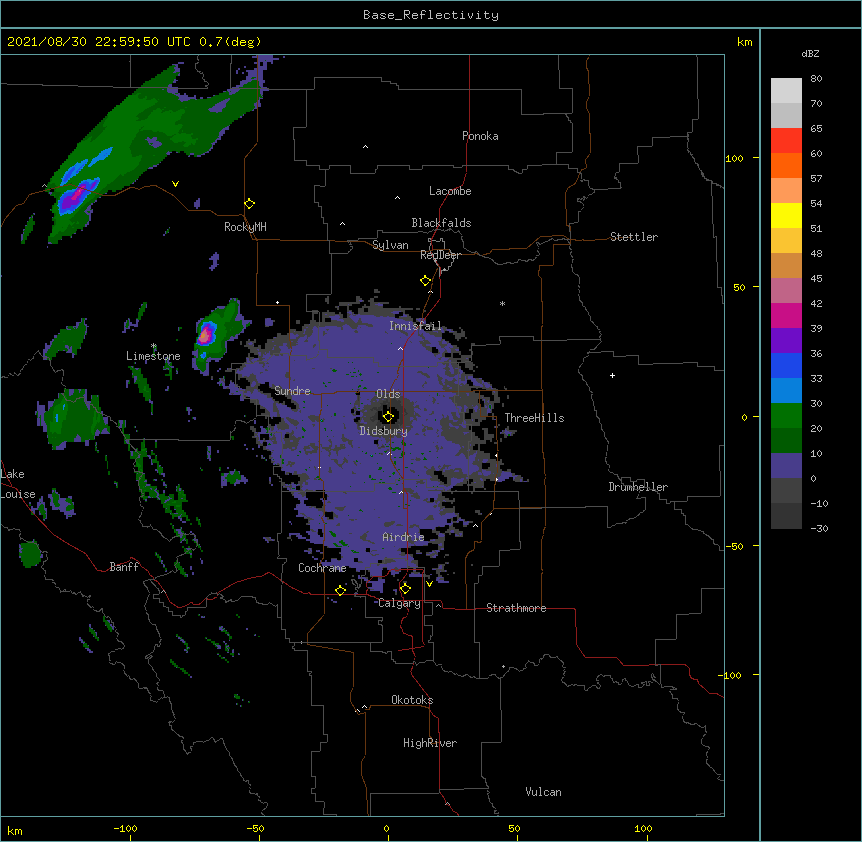This screenshot has width=862, height=842.
Task: Click the yellow 54 dBZ legend swatch
Action: pyautogui.click(x=786, y=215)
